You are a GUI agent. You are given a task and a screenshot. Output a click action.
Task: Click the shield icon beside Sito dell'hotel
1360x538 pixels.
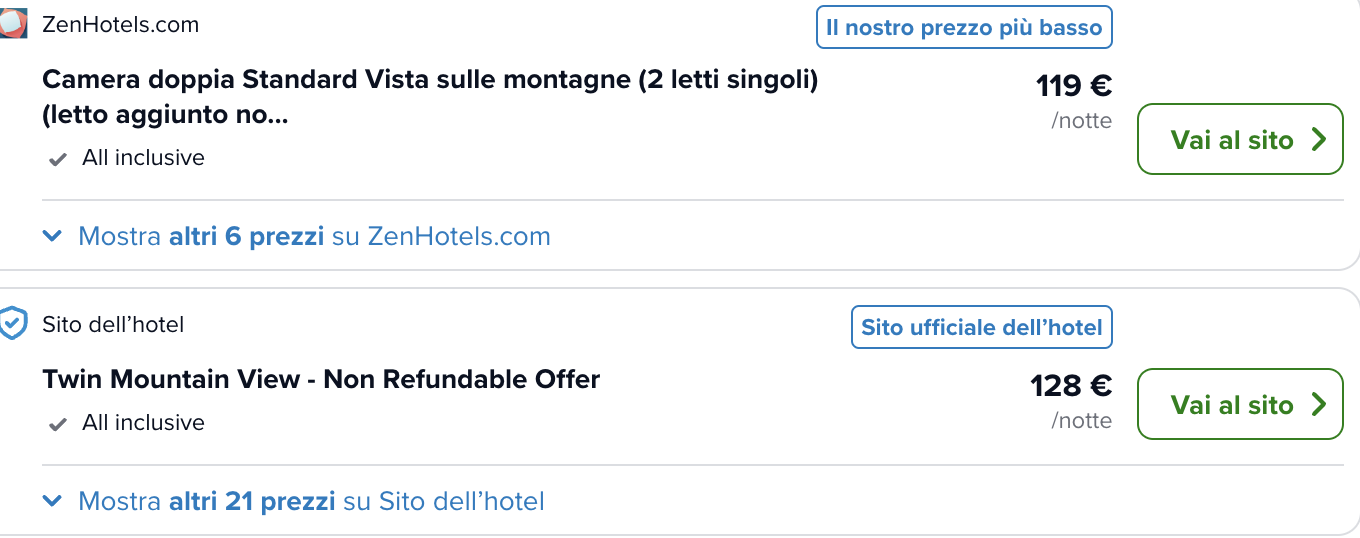[13, 324]
